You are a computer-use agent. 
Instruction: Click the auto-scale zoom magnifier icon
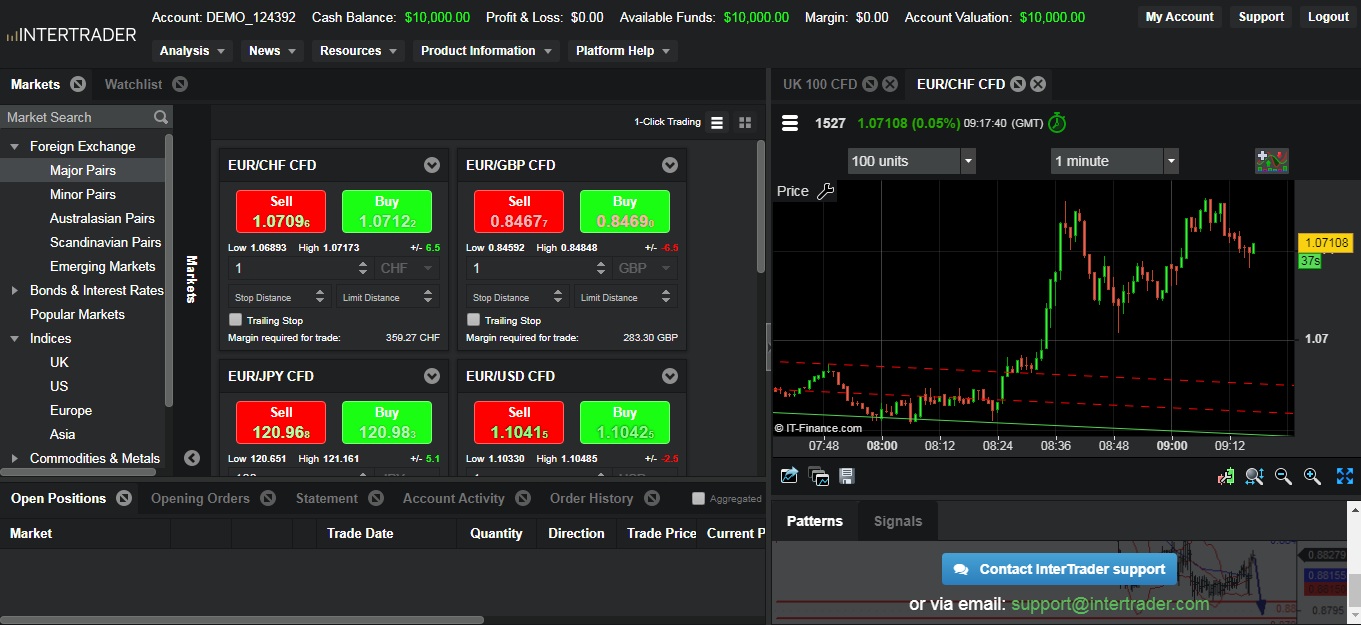(x=1254, y=476)
